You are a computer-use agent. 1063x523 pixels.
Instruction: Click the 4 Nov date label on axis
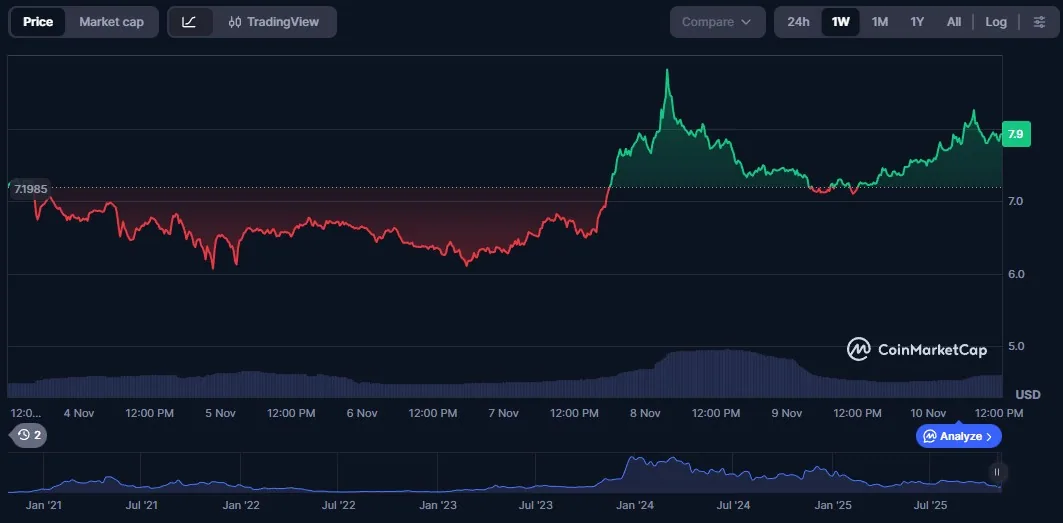[79, 413]
